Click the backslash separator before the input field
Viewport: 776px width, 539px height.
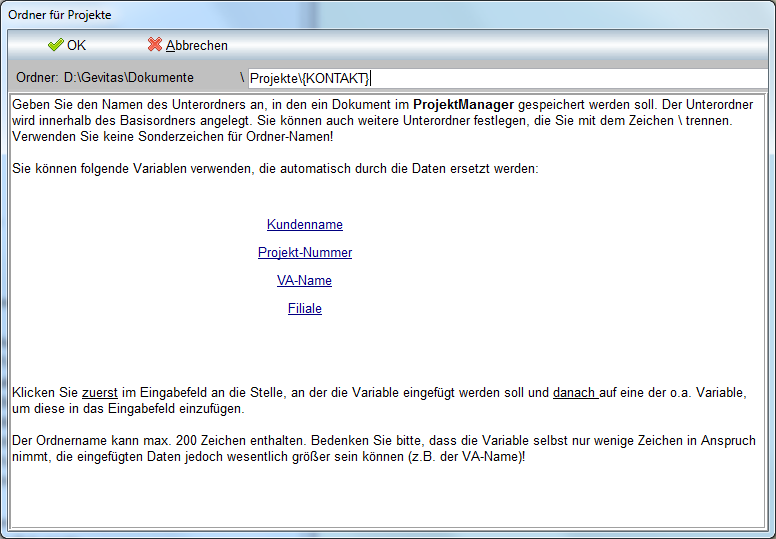coord(242,77)
